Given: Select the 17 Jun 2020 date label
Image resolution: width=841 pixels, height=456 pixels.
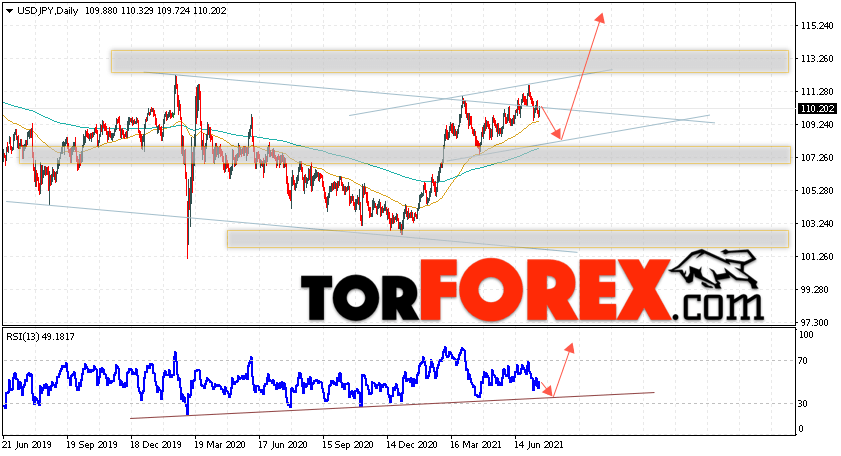Looking at the screenshot, I should tap(283, 445).
